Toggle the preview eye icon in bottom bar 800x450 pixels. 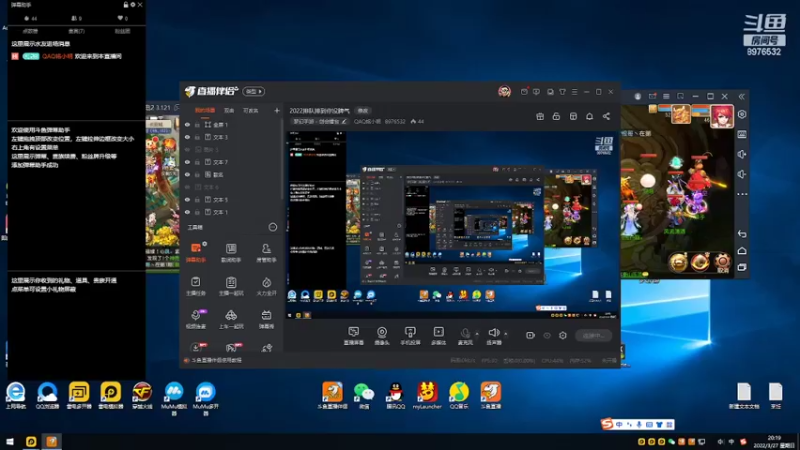(547, 335)
